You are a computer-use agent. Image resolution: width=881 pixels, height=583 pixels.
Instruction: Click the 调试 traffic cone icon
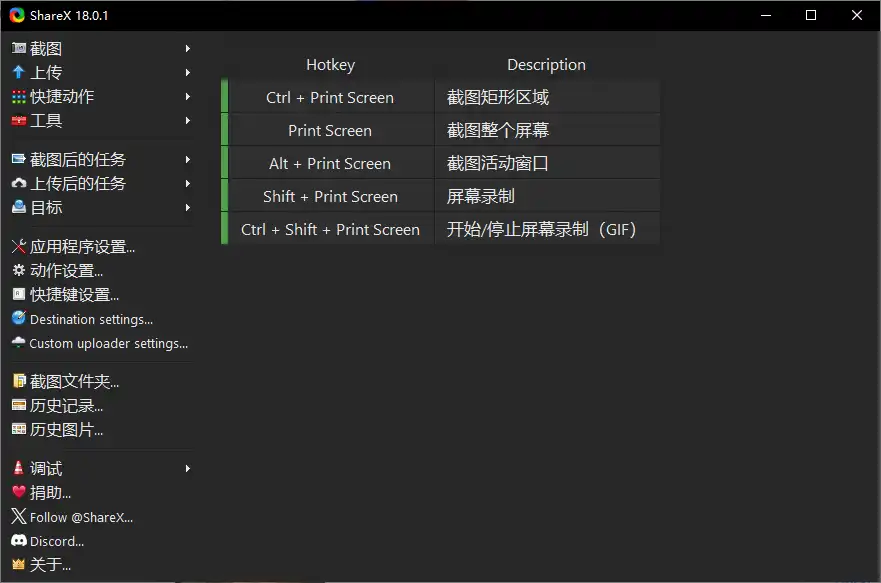[19, 468]
